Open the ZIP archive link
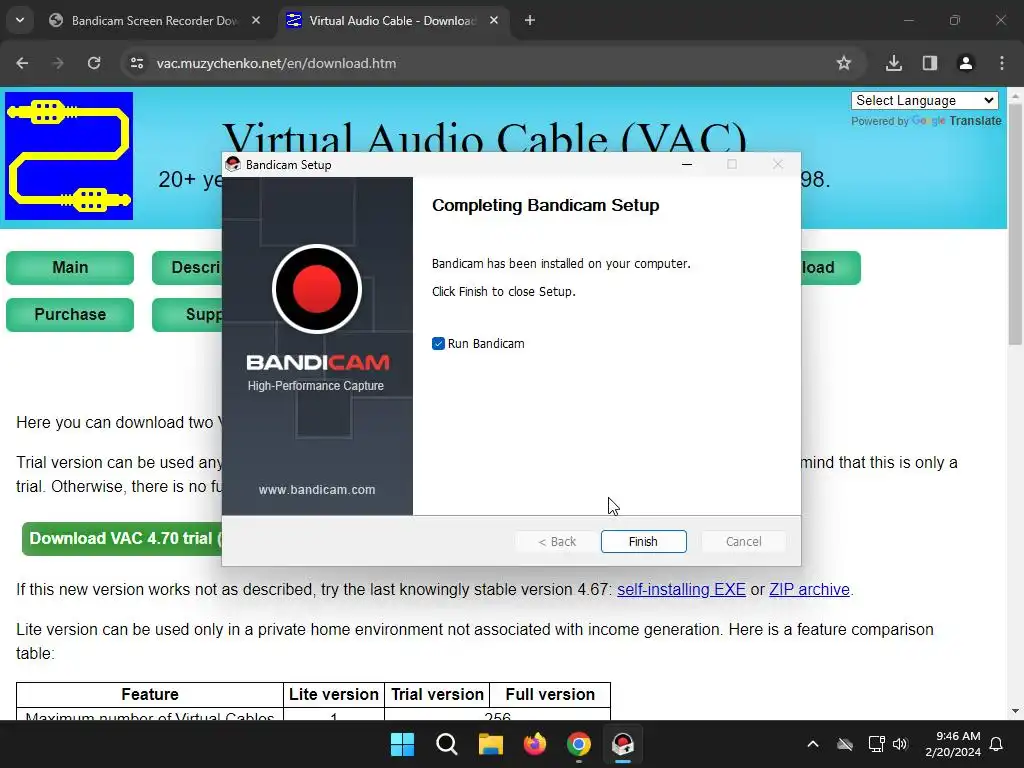Screen dimensions: 1024x768 (809, 589)
